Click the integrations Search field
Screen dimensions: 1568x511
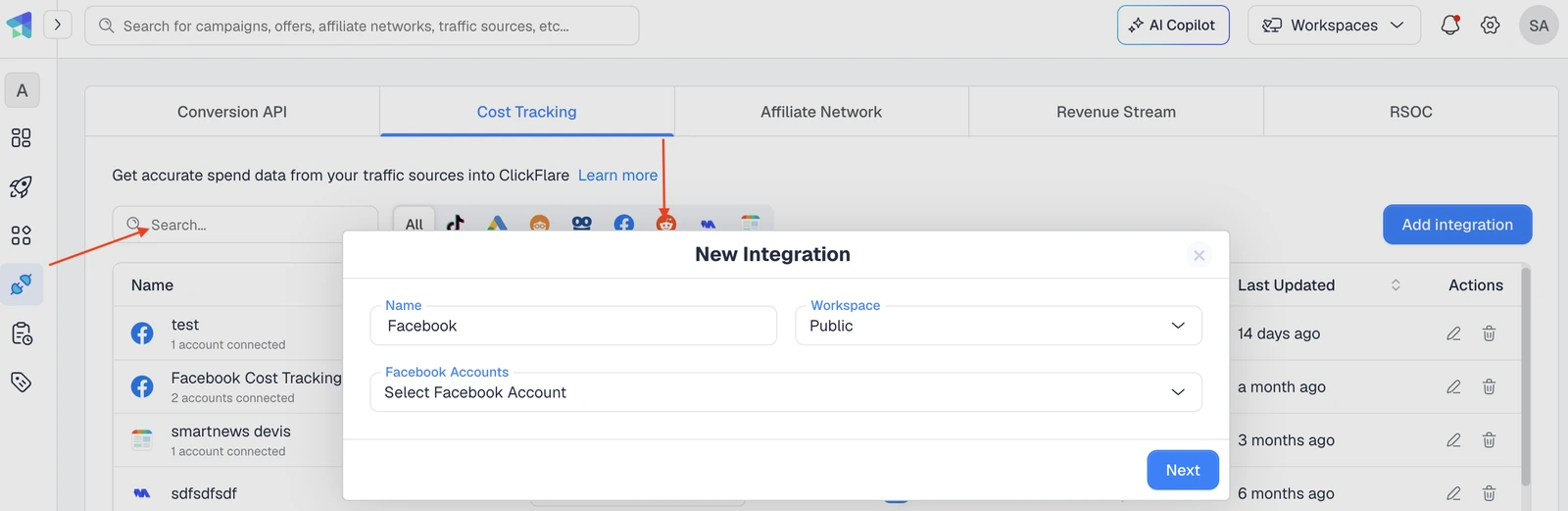245,225
